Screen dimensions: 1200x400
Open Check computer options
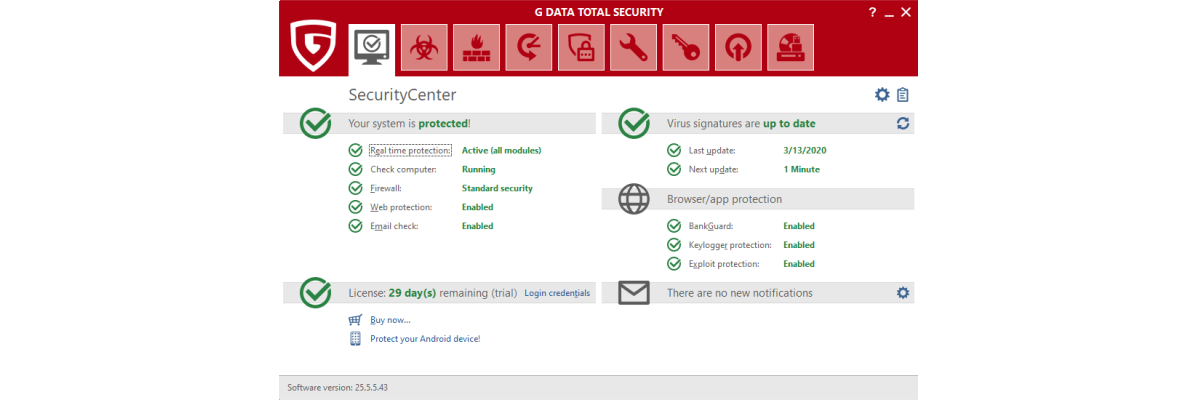[x=402, y=169]
